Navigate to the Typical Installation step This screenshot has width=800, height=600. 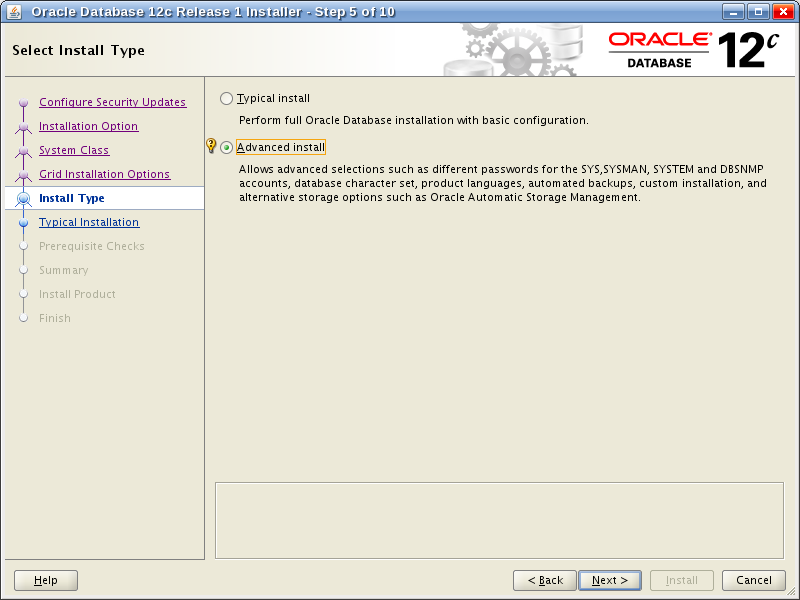coord(89,222)
